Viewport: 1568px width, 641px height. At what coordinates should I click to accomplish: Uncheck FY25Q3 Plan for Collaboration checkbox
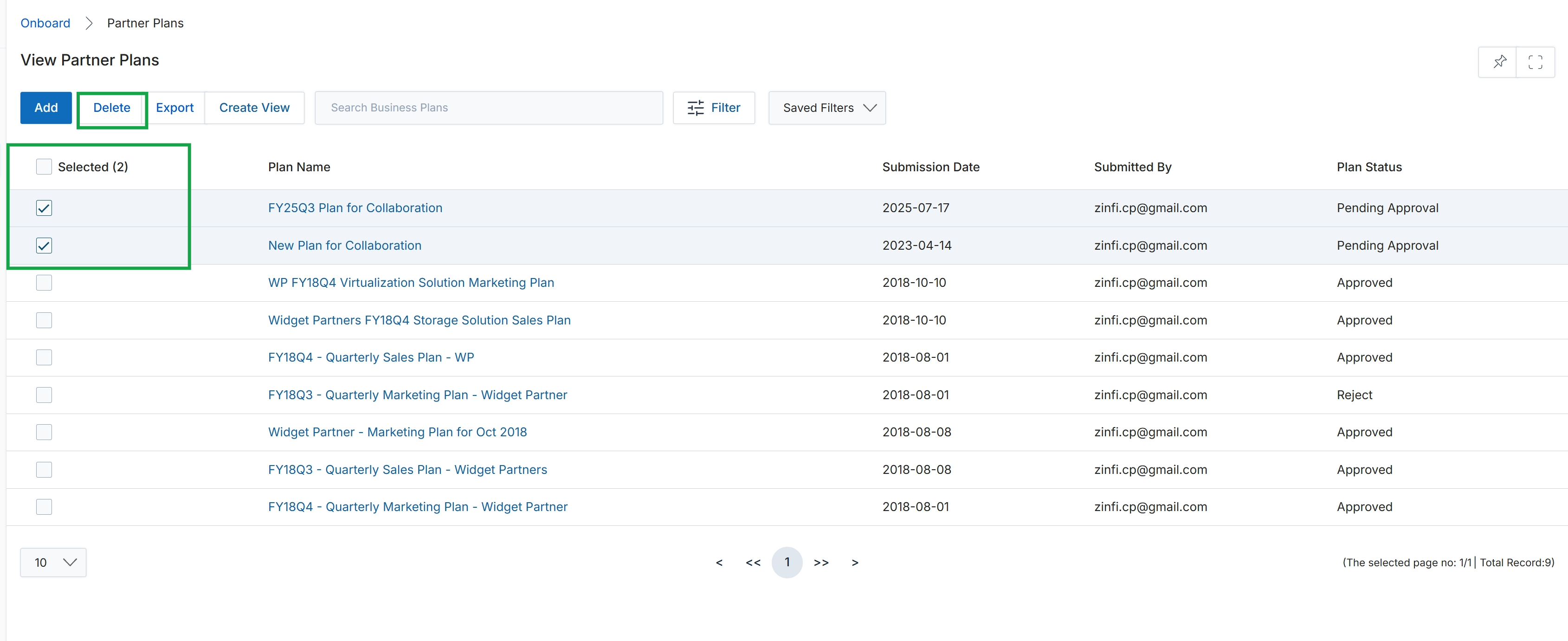point(44,208)
